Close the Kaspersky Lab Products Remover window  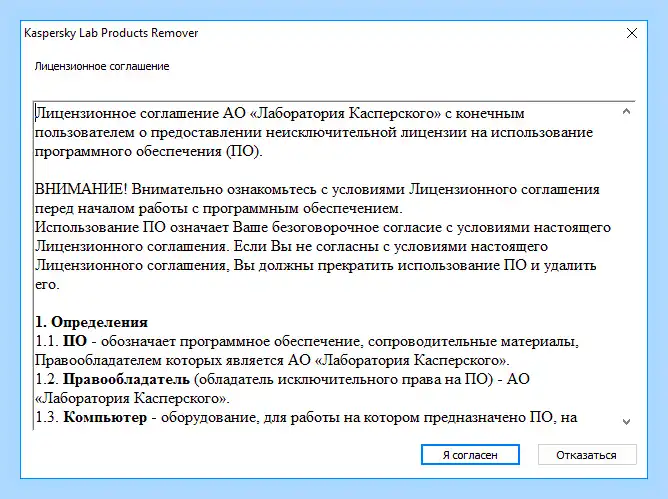click(632, 33)
